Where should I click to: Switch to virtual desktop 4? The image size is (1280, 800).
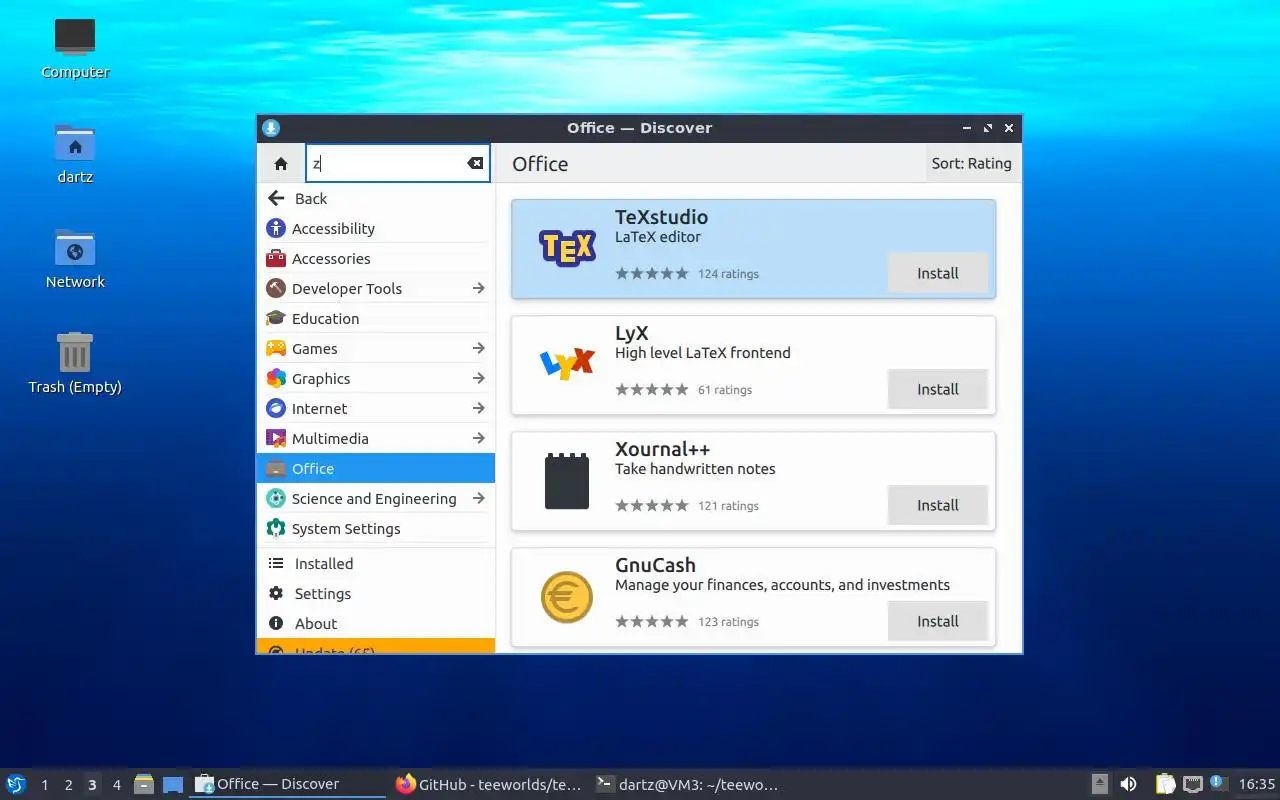click(x=117, y=785)
